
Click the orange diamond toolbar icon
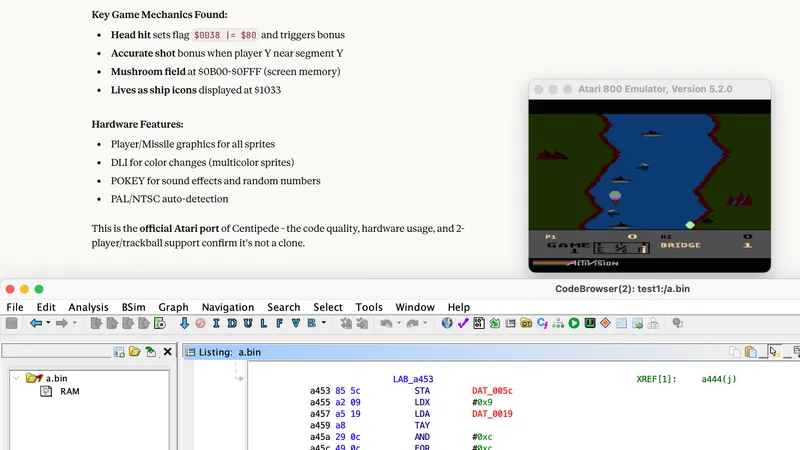coord(606,323)
